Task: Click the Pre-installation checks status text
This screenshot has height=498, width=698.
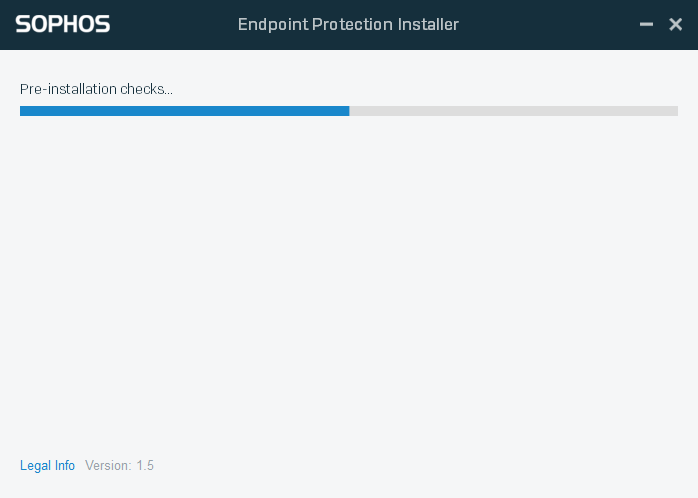Action: click(96, 89)
